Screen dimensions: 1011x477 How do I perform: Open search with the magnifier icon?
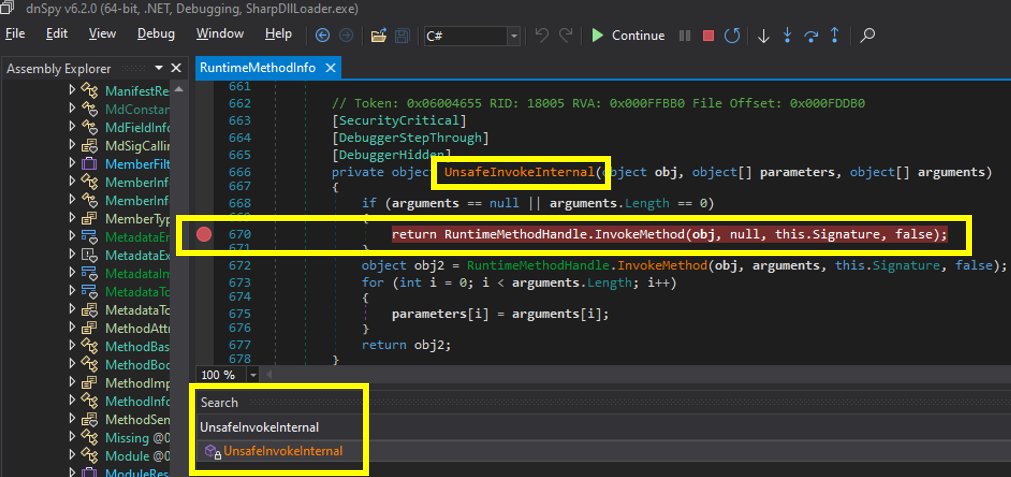(867, 35)
